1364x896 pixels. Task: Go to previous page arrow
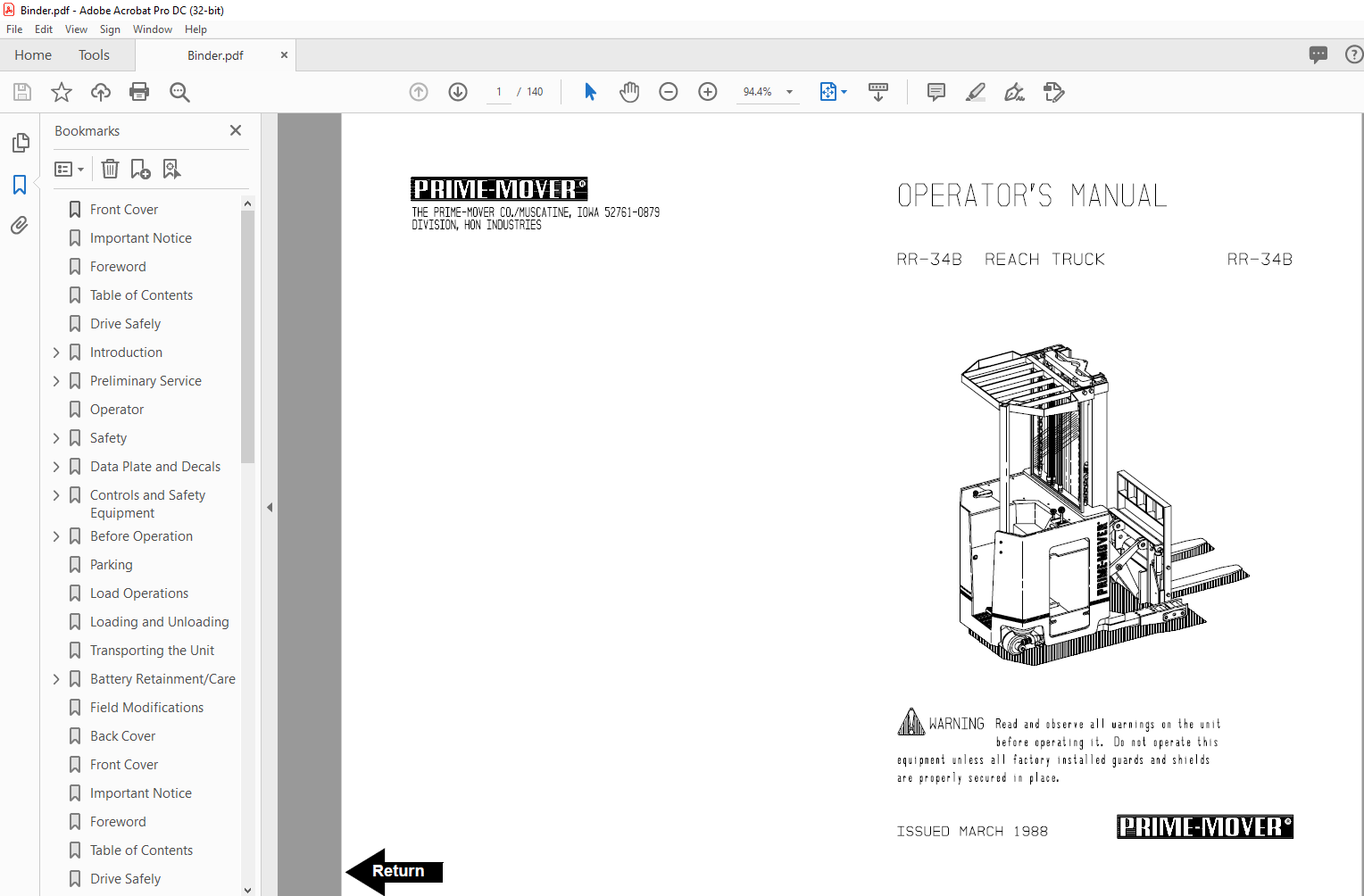[419, 92]
